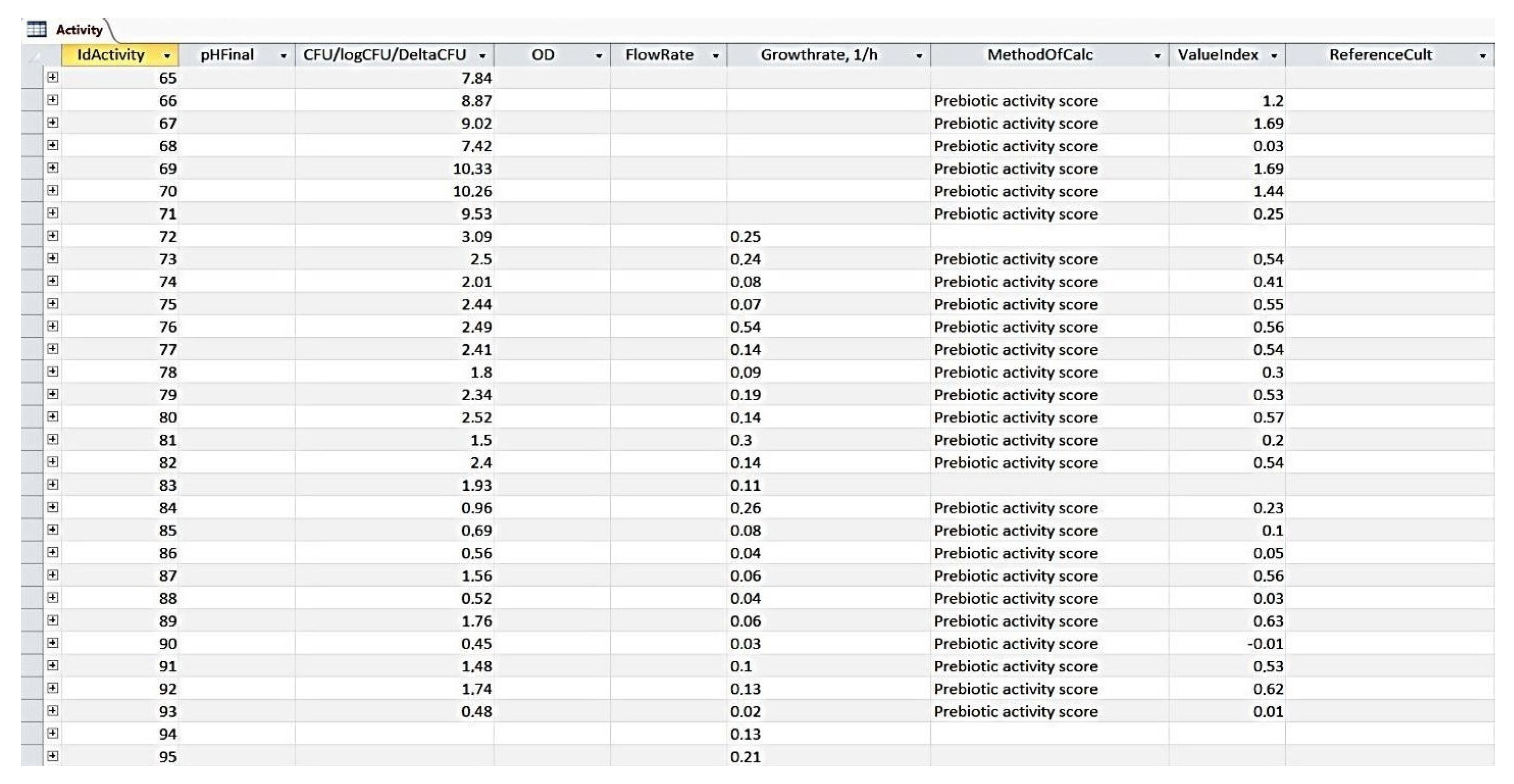Viewport: 1514px width, 784px height.
Task: Expand the row for IdActivity 69
Action: coord(53,167)
